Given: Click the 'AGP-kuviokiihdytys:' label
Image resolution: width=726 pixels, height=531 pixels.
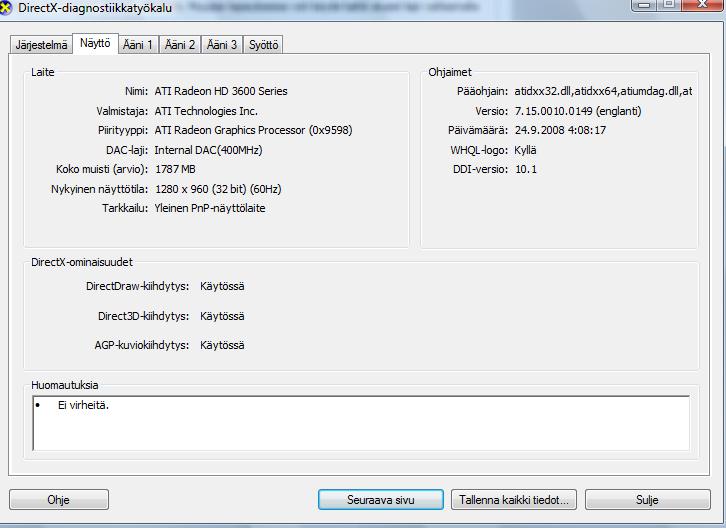Looking at the screenshot, I should (x=142, y=345).
